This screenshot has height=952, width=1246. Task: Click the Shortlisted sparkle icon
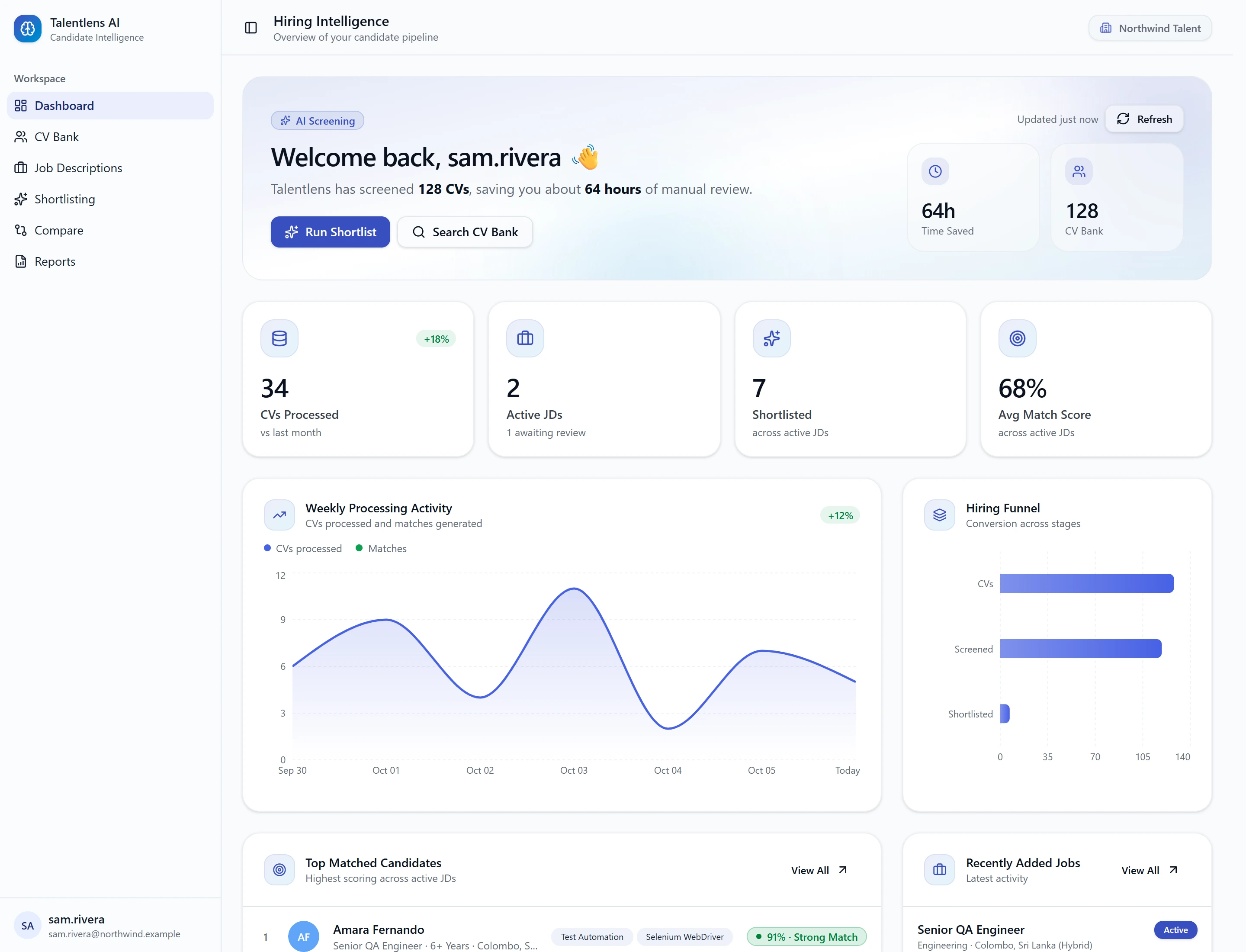pos(771,338)
